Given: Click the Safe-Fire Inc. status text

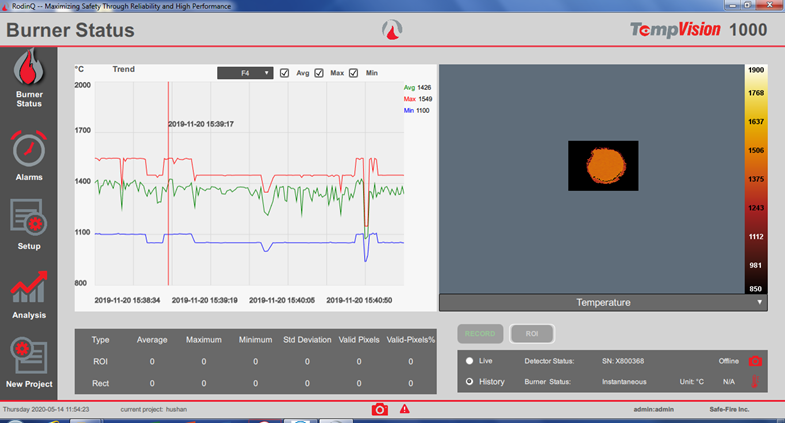Looking at the screenshot, I should (729, 409).
